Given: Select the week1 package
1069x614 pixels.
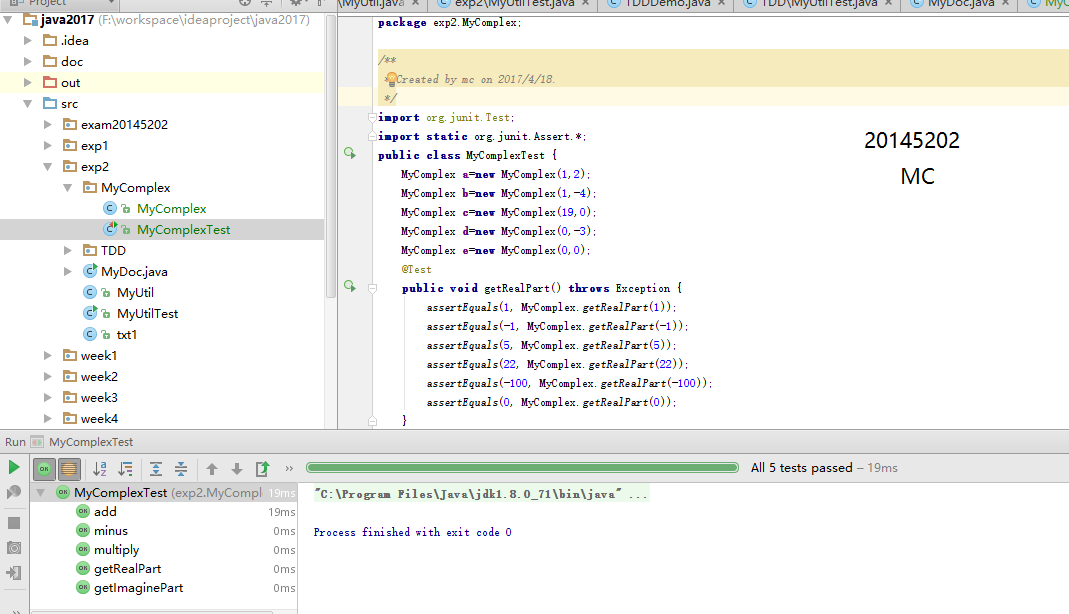Looking at the screenshot, I should pyautogui.click(x=99, y=356).
